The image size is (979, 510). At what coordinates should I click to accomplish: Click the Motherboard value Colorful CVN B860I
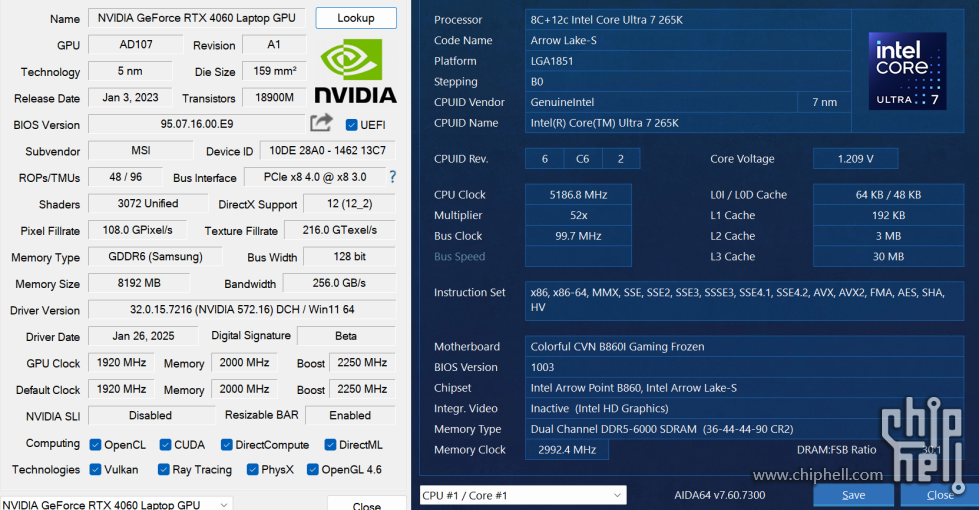pyautogui.click(x=744, y=346)
